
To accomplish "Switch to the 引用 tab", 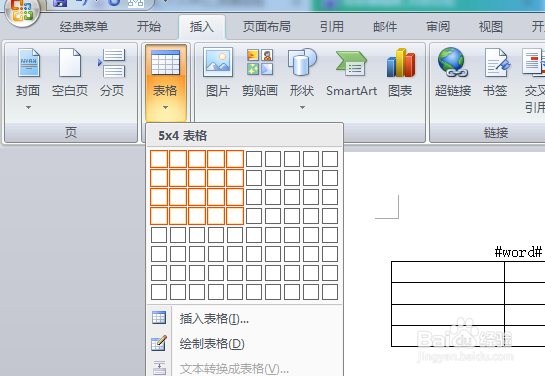I will (x=332, y=27).
